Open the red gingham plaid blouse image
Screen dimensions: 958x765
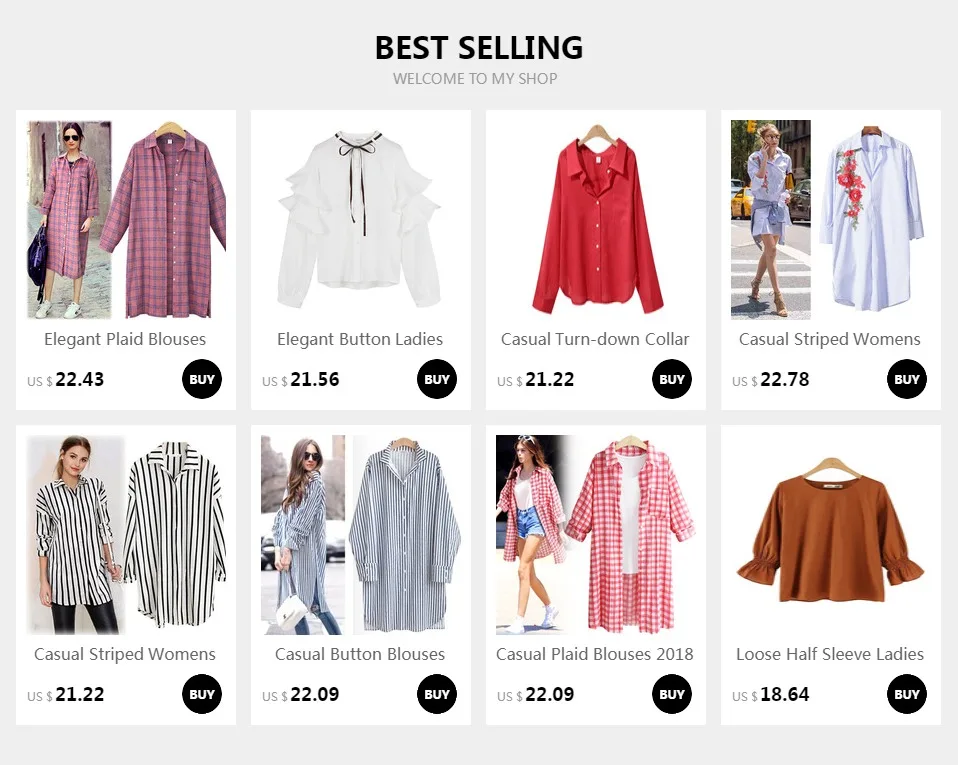click(x=596, y=535)
